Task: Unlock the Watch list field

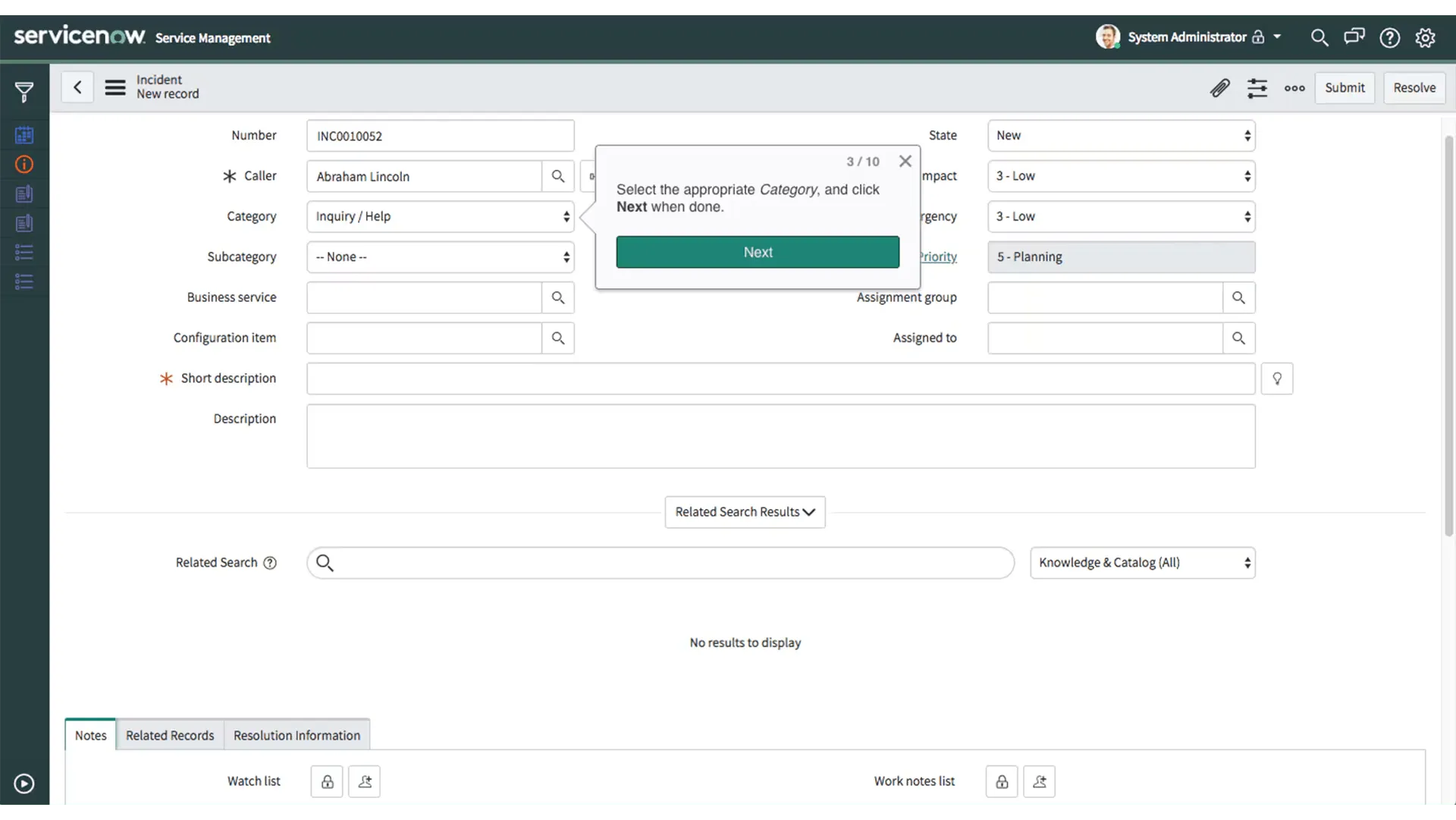Action: pyautogui.click(x=327, y=781)
